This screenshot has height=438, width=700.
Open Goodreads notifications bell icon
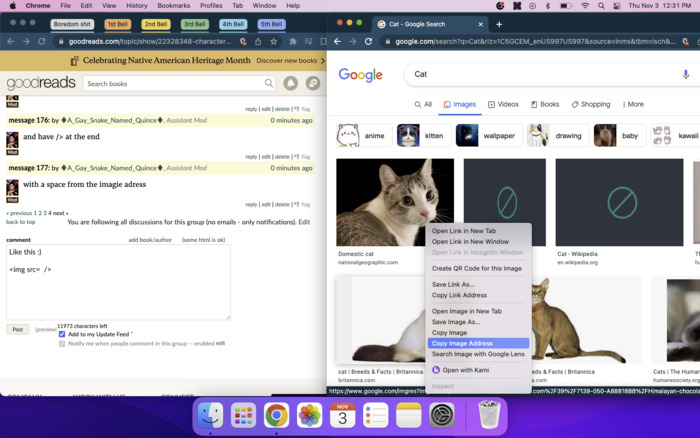[x=290, y=84]
